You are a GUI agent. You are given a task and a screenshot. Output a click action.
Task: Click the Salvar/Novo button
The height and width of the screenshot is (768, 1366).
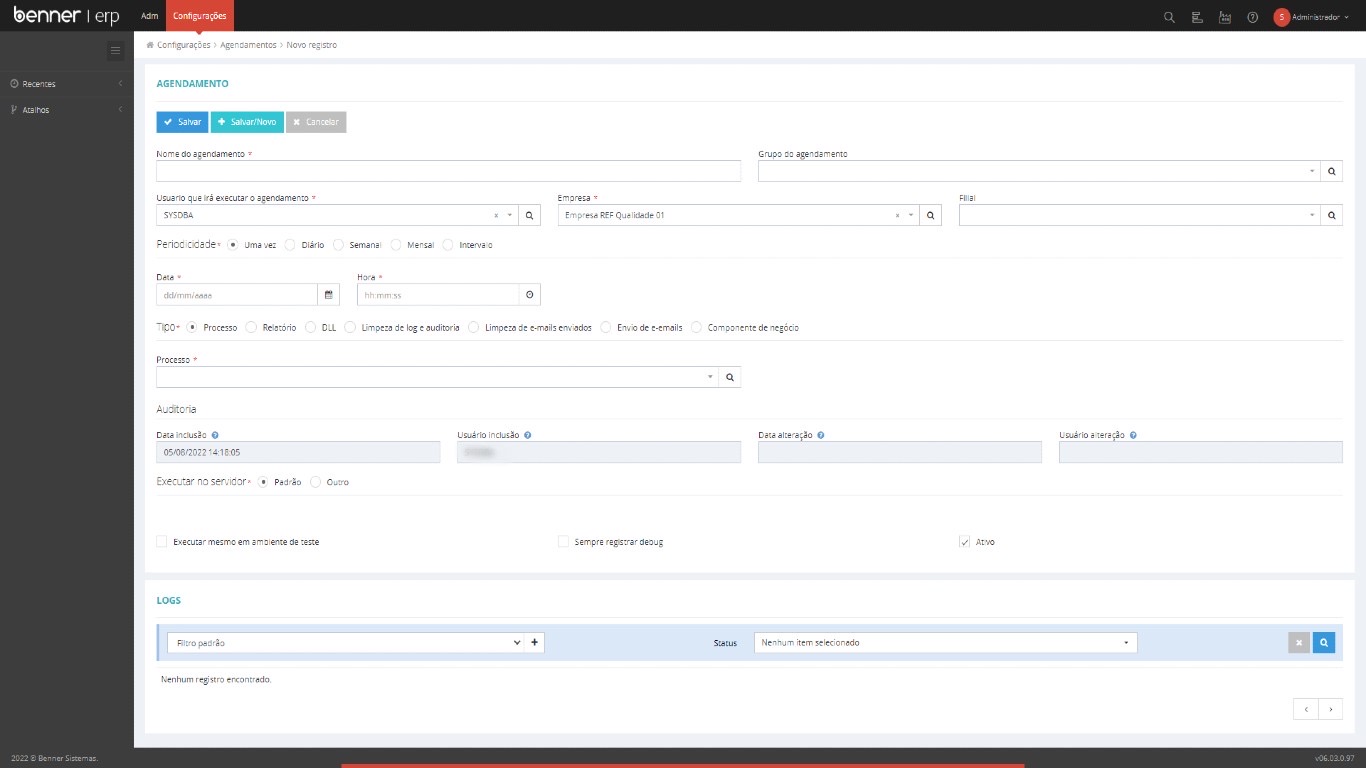[x=247, y=122]
